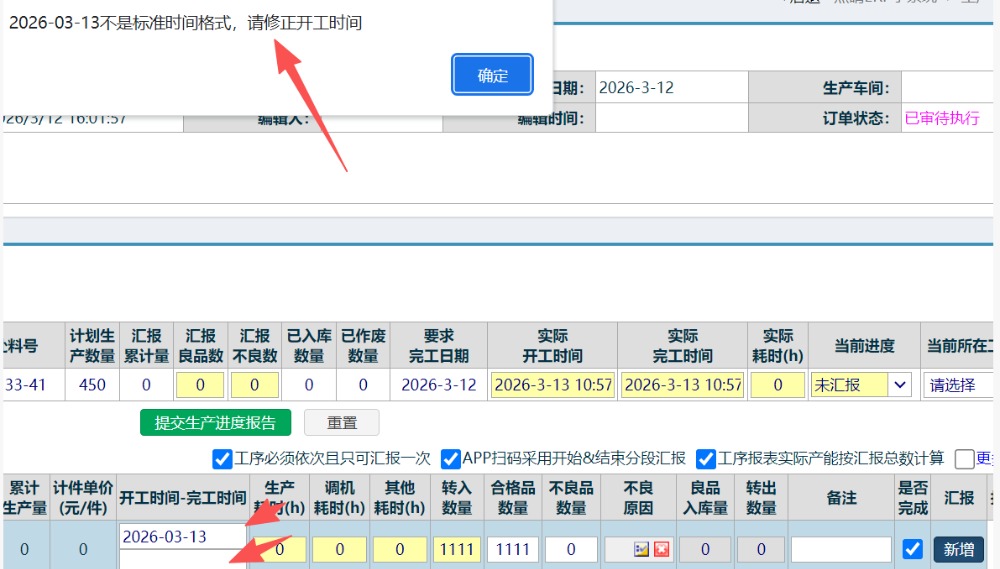This screenshot has height=569, width=1000.
Task: Click the 新增 report button
Action: [x=959, y=549]
